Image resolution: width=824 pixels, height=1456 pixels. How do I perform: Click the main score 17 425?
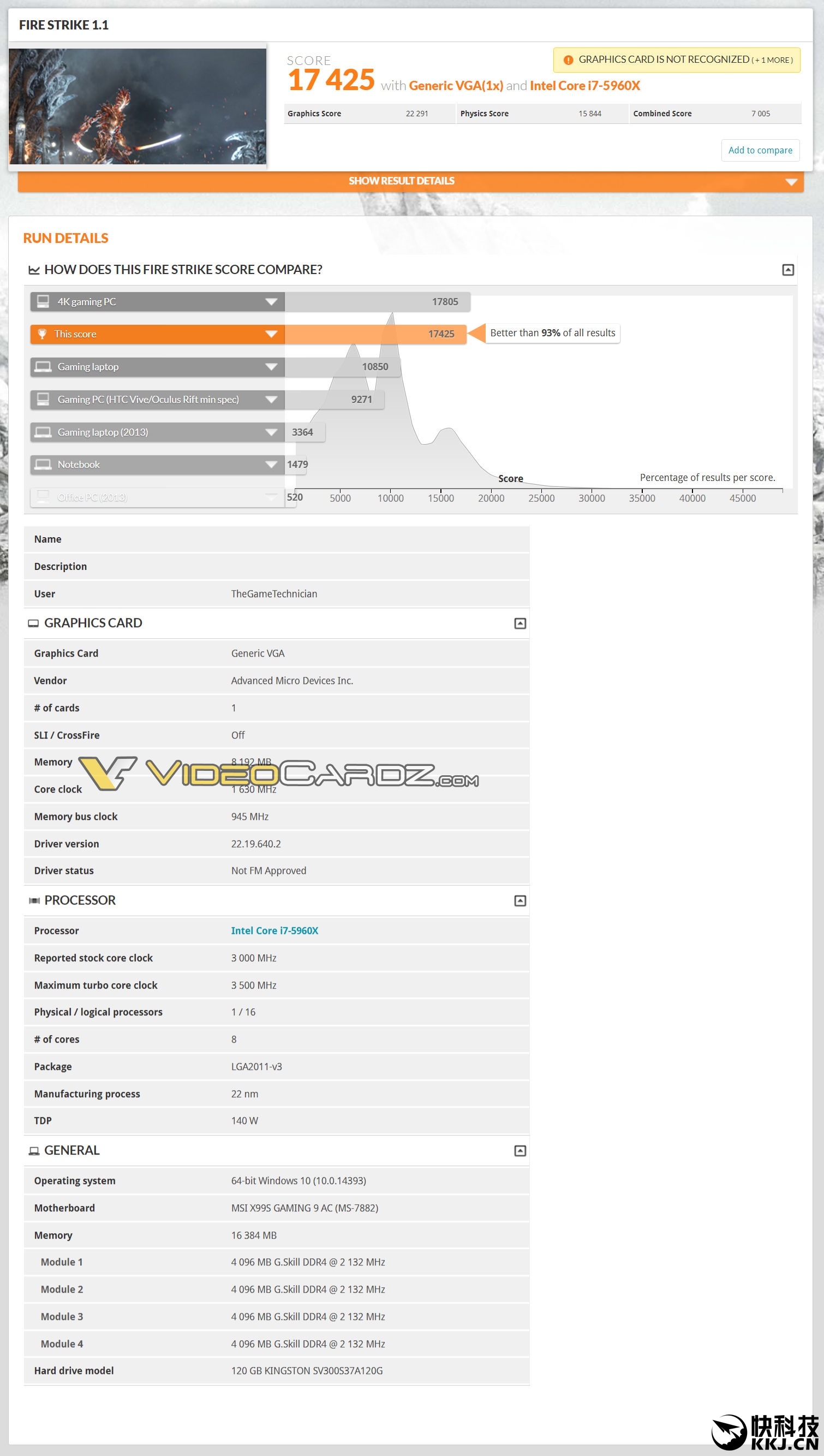pyautogui.click(x=331, y=80)
